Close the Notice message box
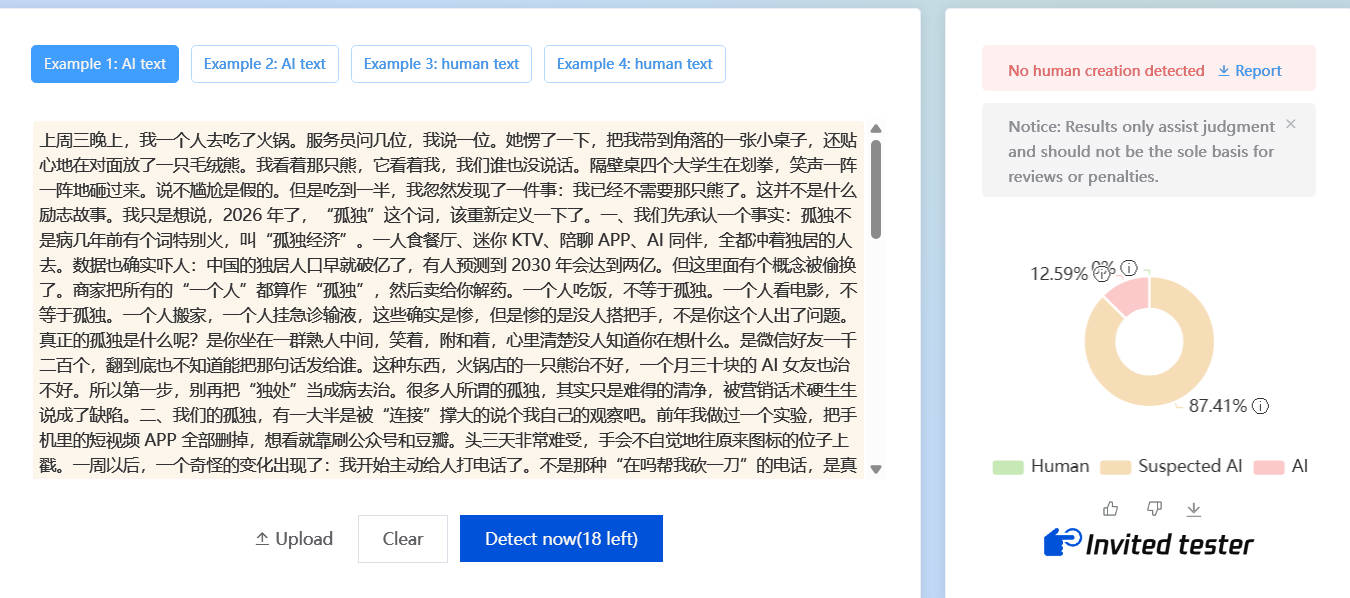 (1290, 124)
